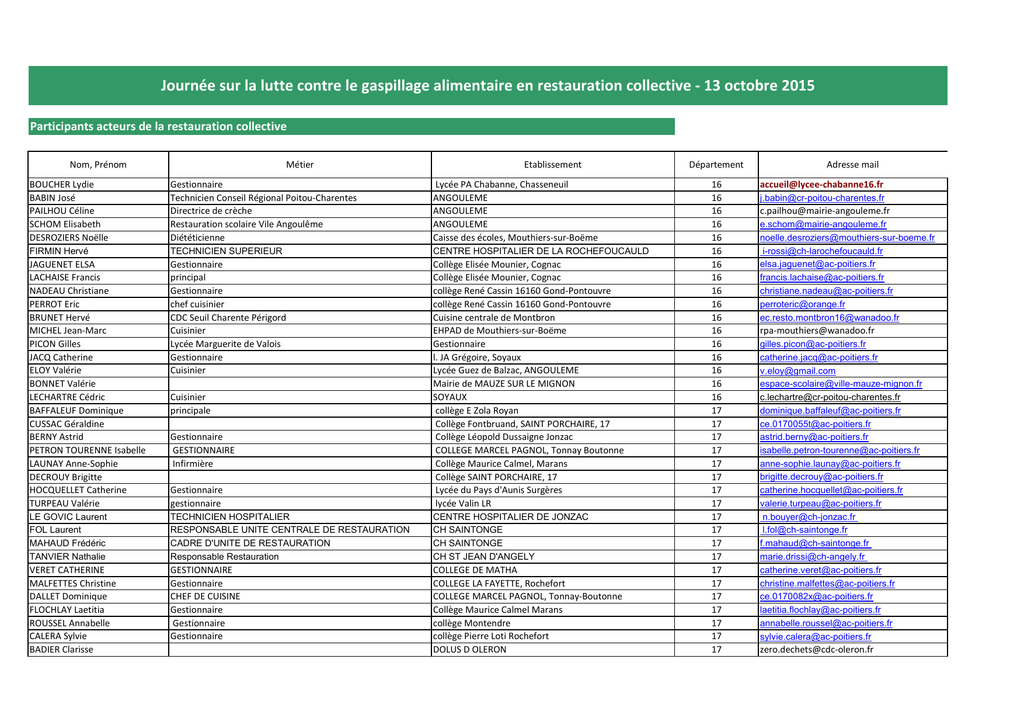The width and height of the screenshot is (1024, 725).
Task: Click perroteric@orange.fr email link
Action: pyautogui.click(x=802, y=304)
